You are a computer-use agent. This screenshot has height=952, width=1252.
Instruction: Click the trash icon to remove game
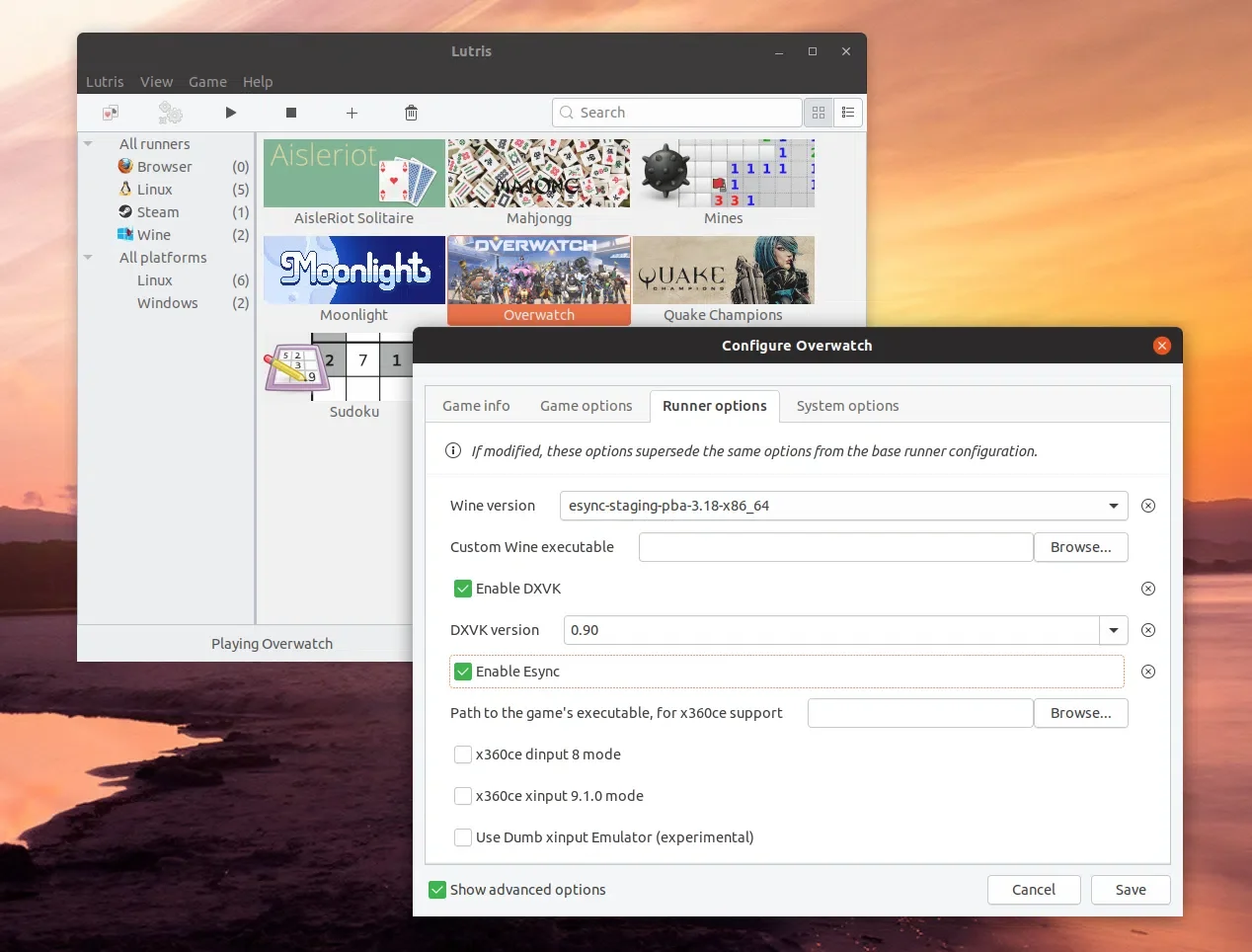(x=411, y=113)
